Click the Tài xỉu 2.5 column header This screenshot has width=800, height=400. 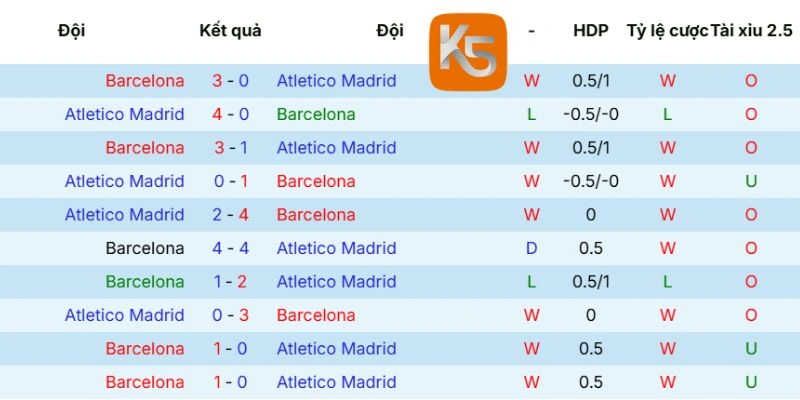[x=750, y=30]
